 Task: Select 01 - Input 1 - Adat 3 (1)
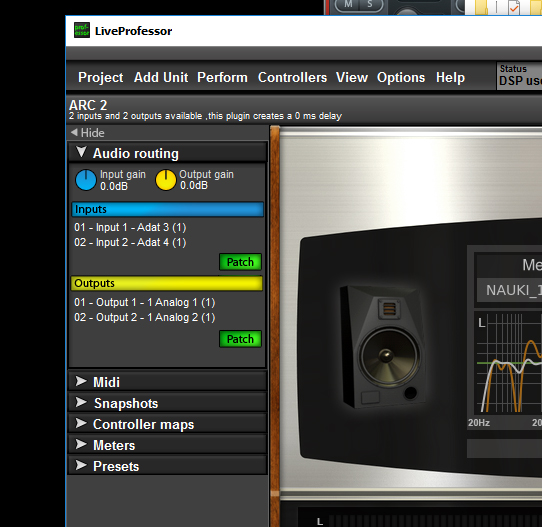(x=130, y=227)
